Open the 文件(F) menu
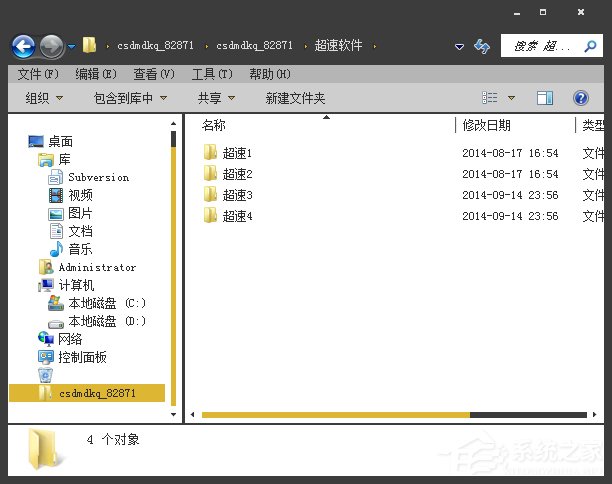The width and height of the screenshot is (612, 484). (x=38, y=74)
